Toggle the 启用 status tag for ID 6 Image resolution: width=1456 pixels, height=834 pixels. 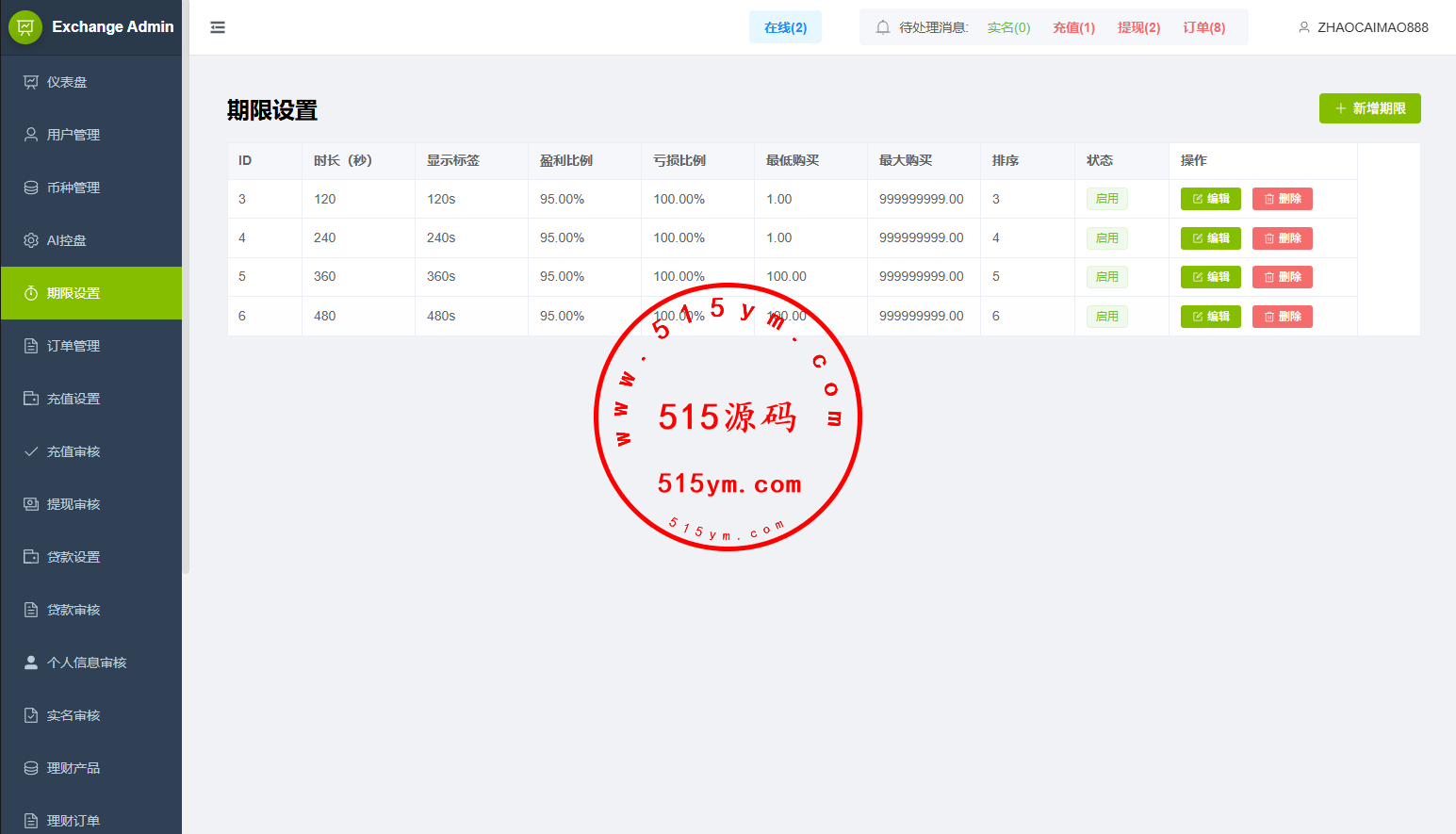(x=1106, y=317)
